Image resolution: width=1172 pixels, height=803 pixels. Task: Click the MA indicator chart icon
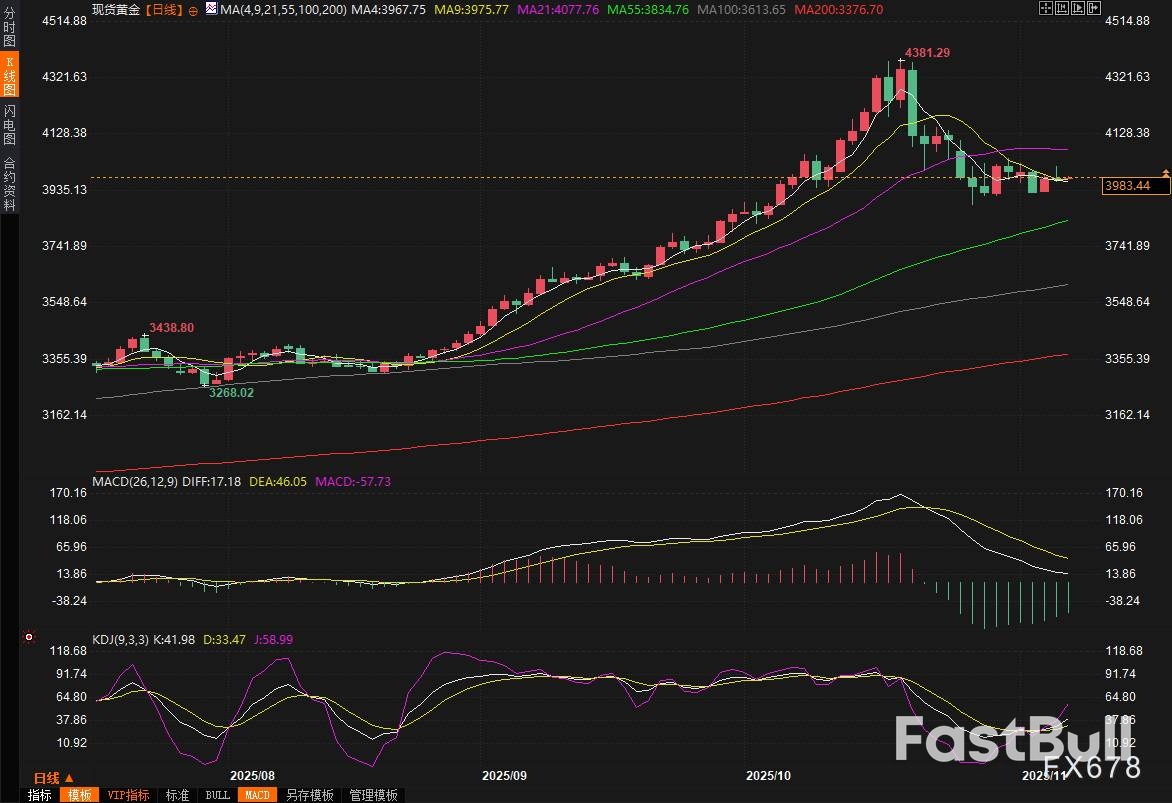[212, 9]
